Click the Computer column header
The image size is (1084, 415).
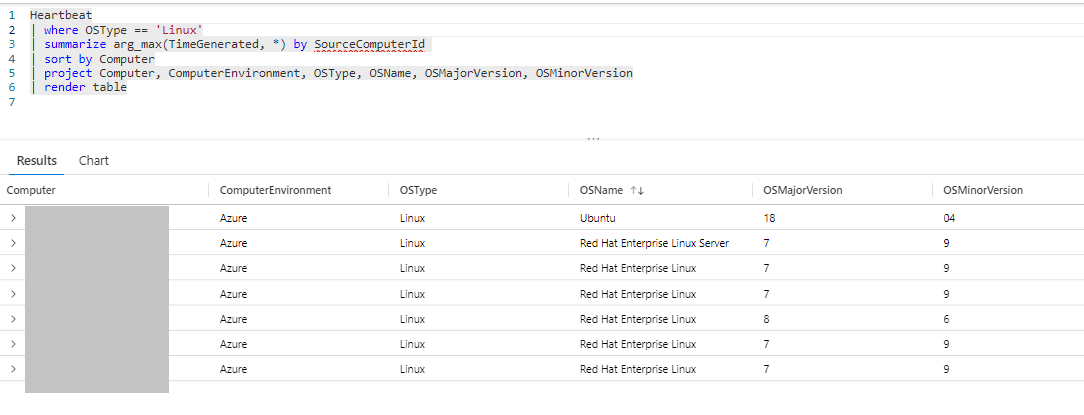click(x=32, y=190)
